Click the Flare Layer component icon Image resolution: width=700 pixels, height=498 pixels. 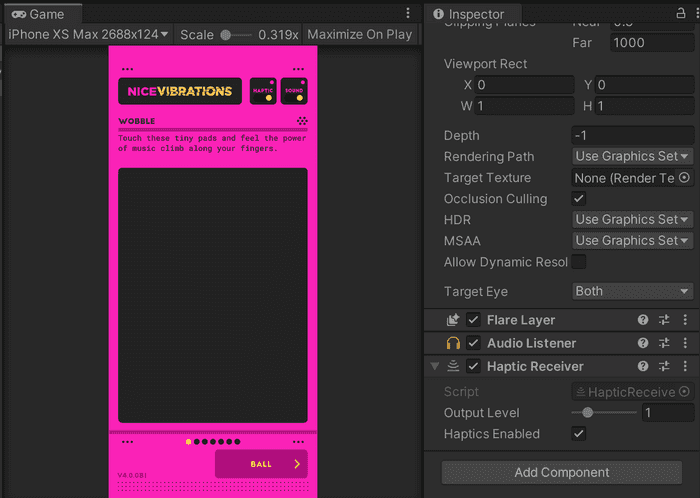click(453, 320)
